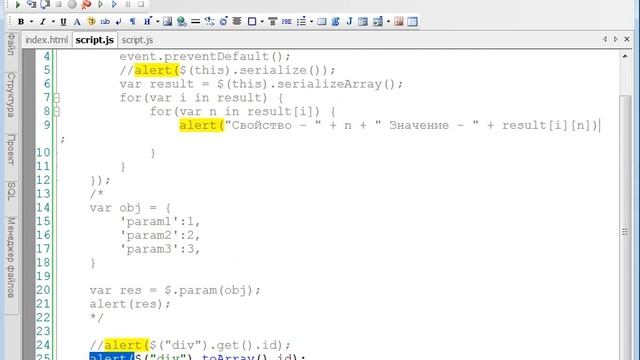
Task: Click the red grid icon in toolbar
Action: pos(399,21)
